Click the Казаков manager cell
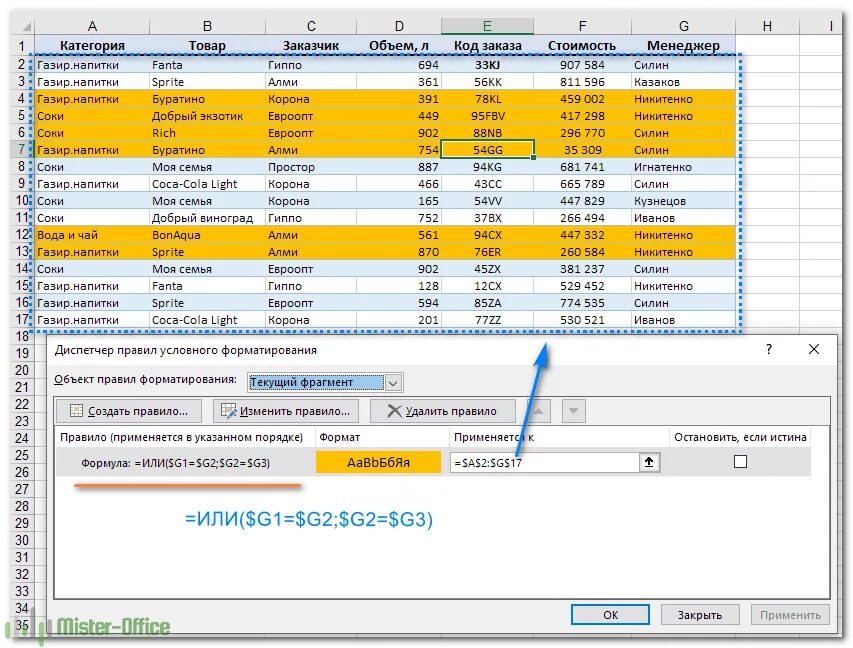The image size is (853, 648). pyautogui.click(x=684, y=82)
